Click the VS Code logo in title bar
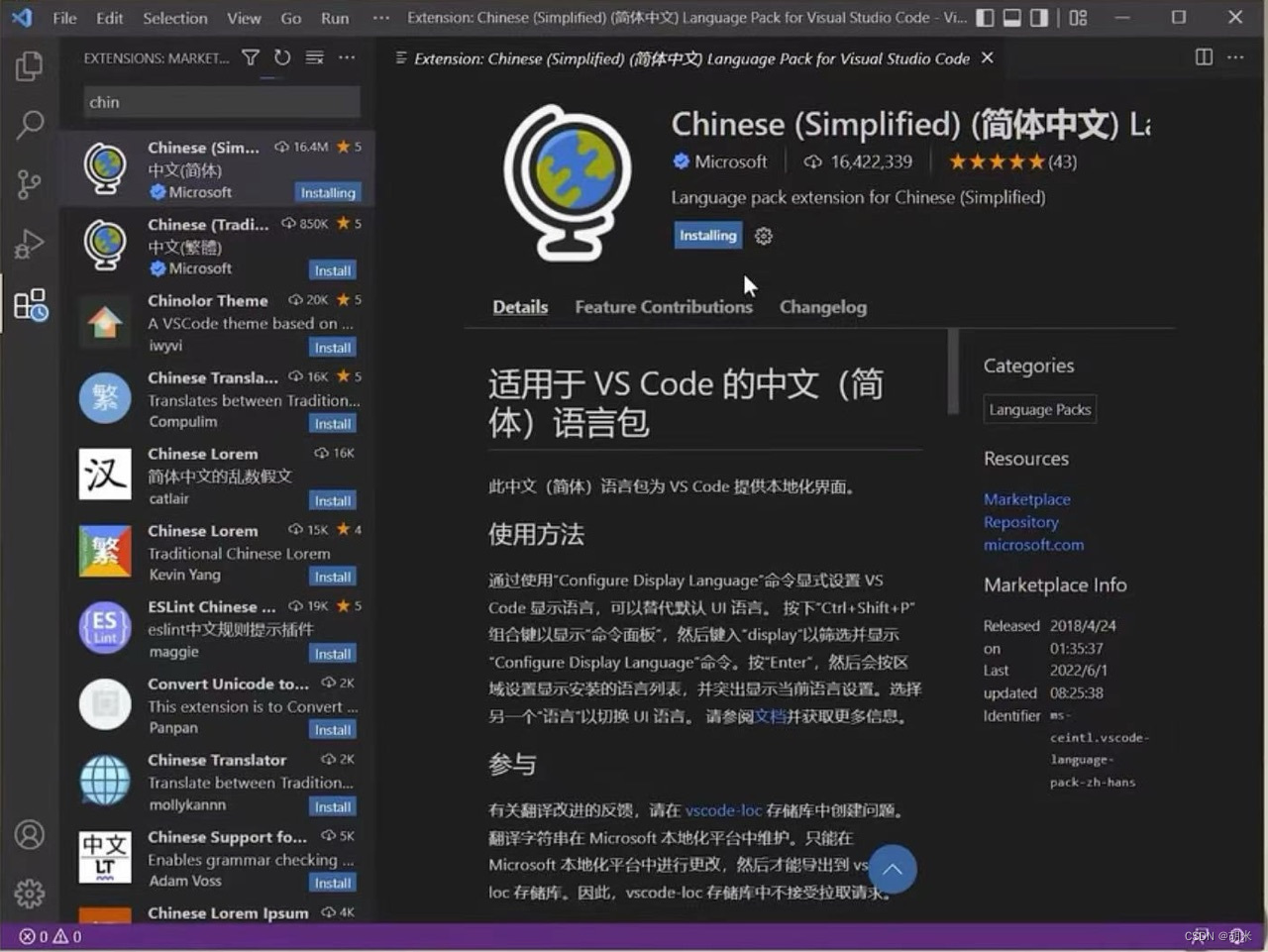This screenshot has width=1268, height=952. (22, 18)
